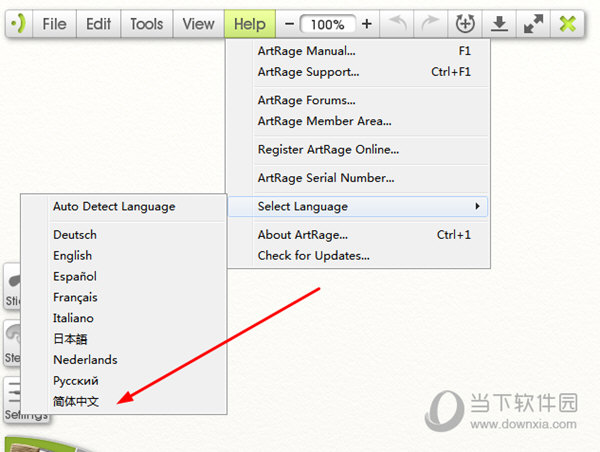
Task: Choose Check for Updates
Action: tap(359, 256)
